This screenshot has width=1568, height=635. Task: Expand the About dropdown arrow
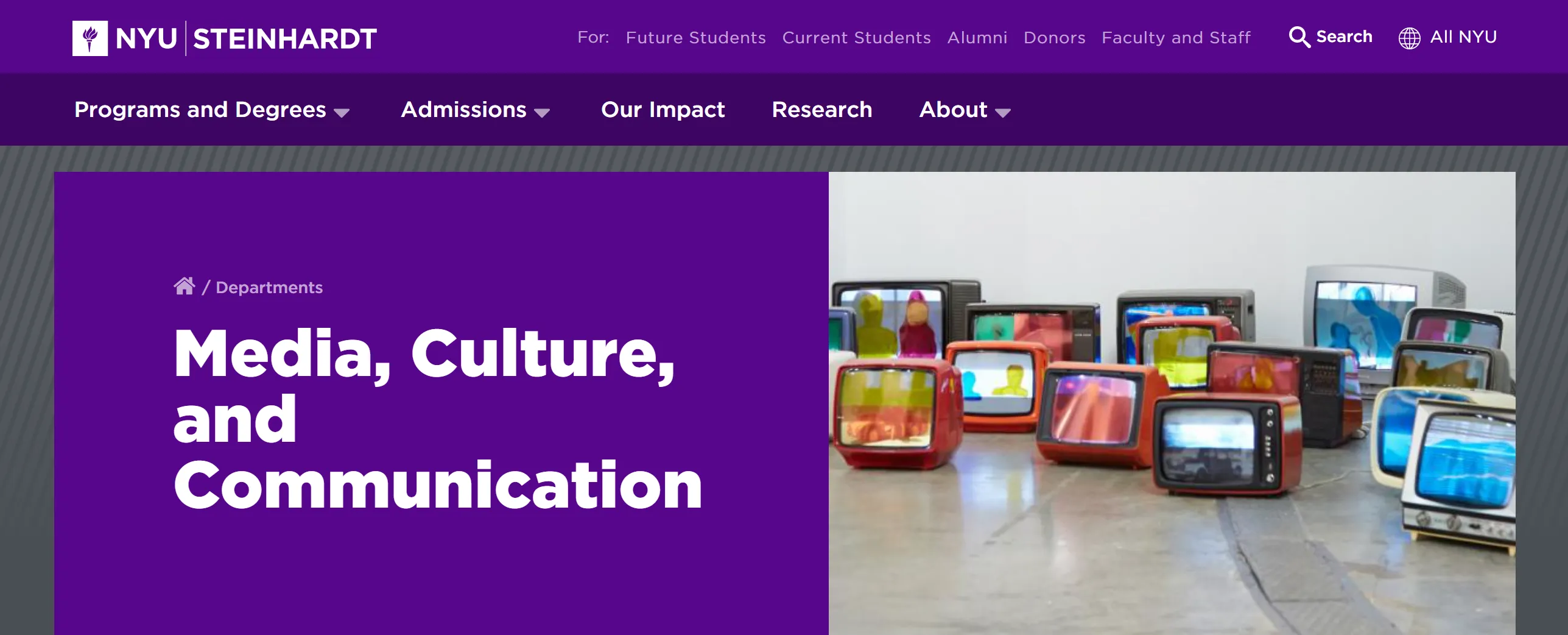click(1002, 113)
